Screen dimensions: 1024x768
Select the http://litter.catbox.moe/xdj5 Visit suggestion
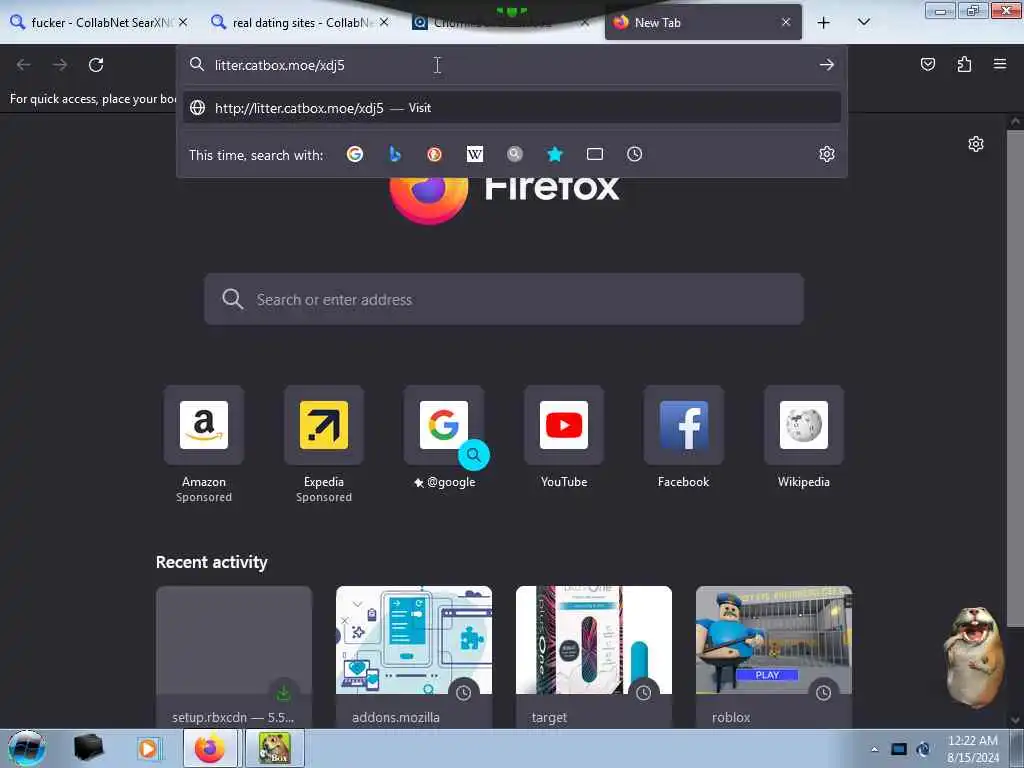tap(512, 108)
